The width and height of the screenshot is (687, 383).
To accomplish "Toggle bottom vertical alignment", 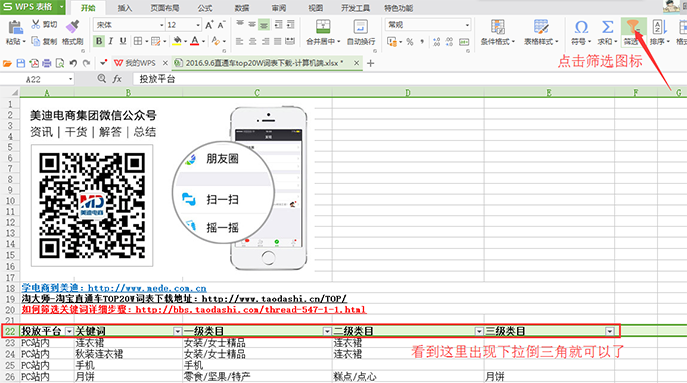I will (x=264, y=25).
